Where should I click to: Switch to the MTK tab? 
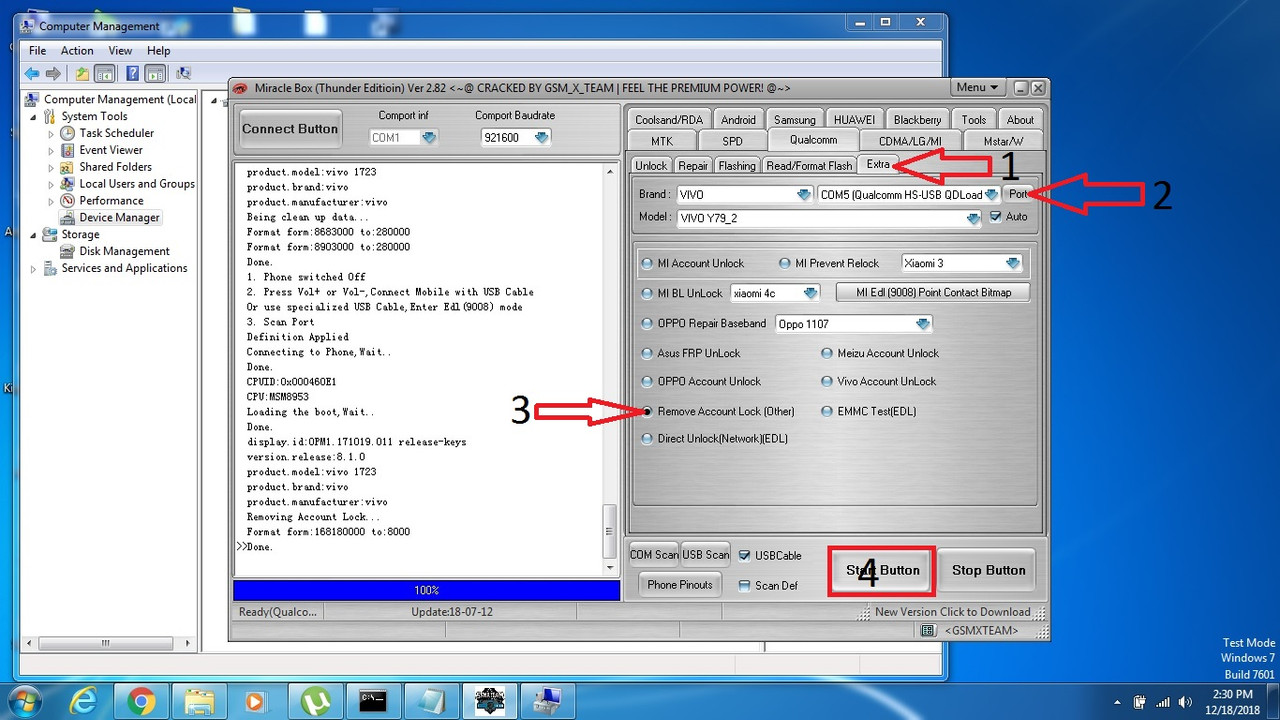[x=662, y=142]
